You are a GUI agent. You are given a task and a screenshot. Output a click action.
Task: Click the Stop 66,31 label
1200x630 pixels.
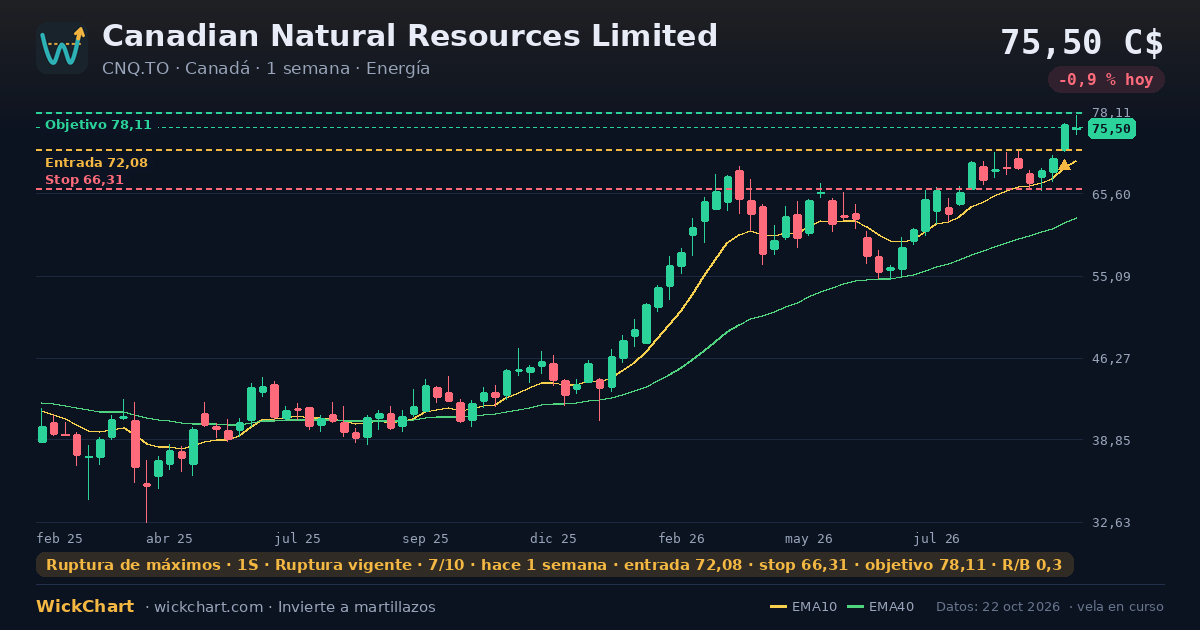click(x=84, y=180)
